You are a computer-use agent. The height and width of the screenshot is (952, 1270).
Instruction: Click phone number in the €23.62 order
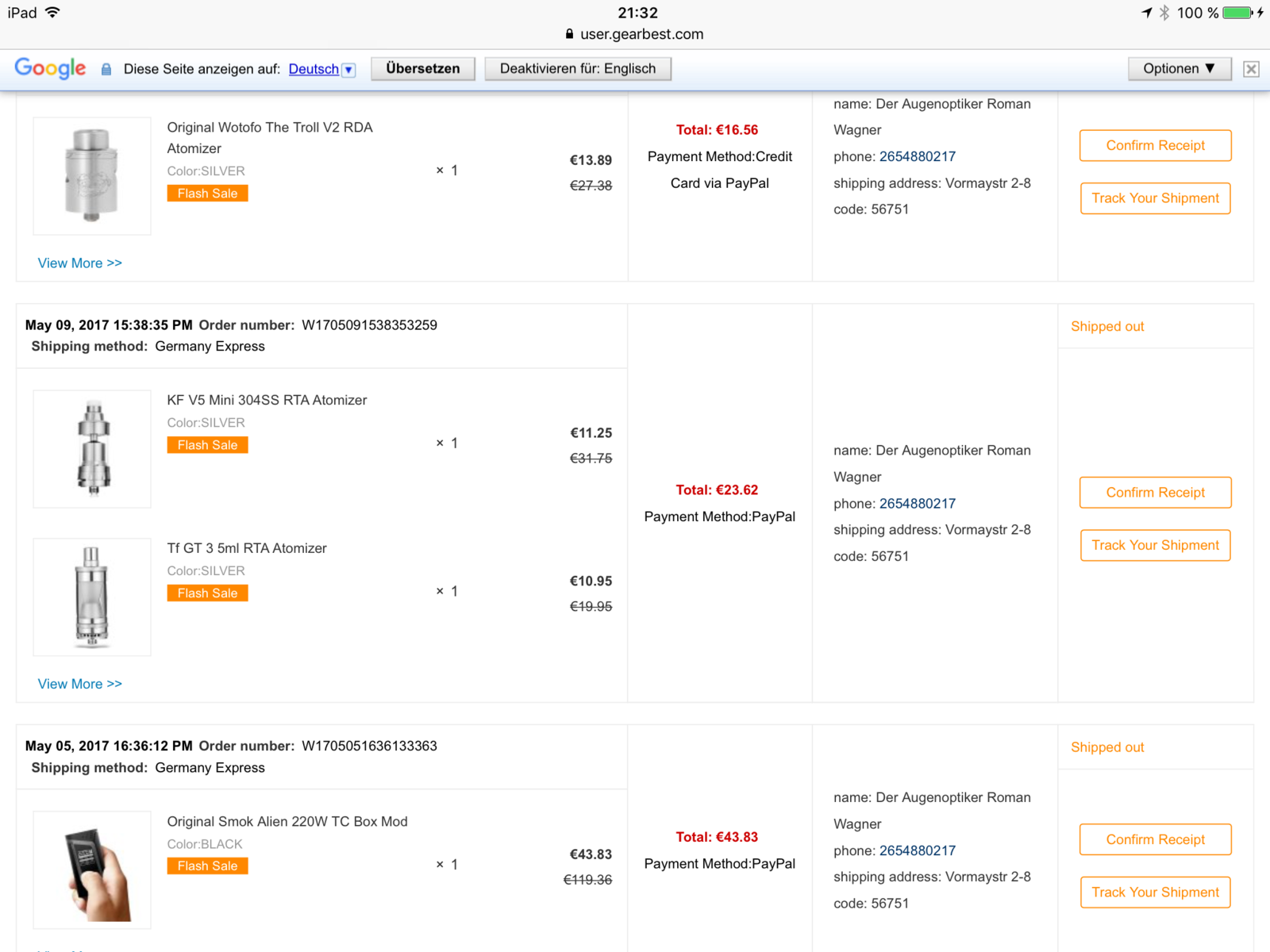[918, 504]
